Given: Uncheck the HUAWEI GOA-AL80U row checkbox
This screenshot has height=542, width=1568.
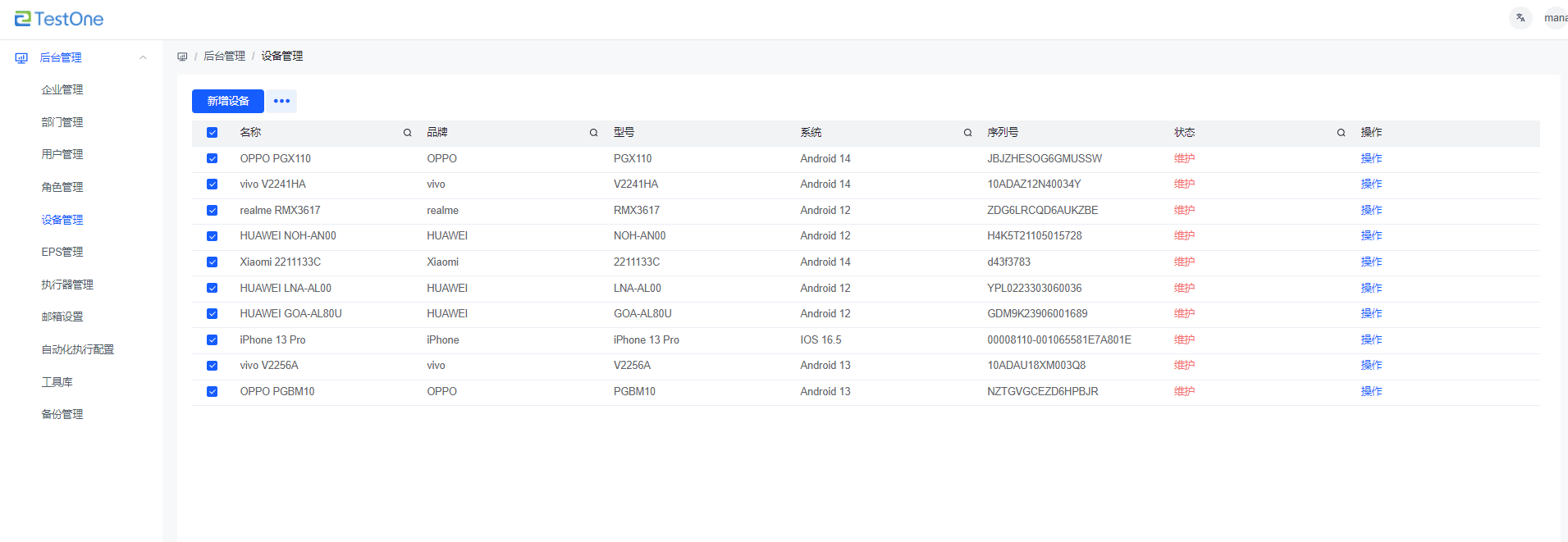Looking at the screenshot, I should 212,314.
